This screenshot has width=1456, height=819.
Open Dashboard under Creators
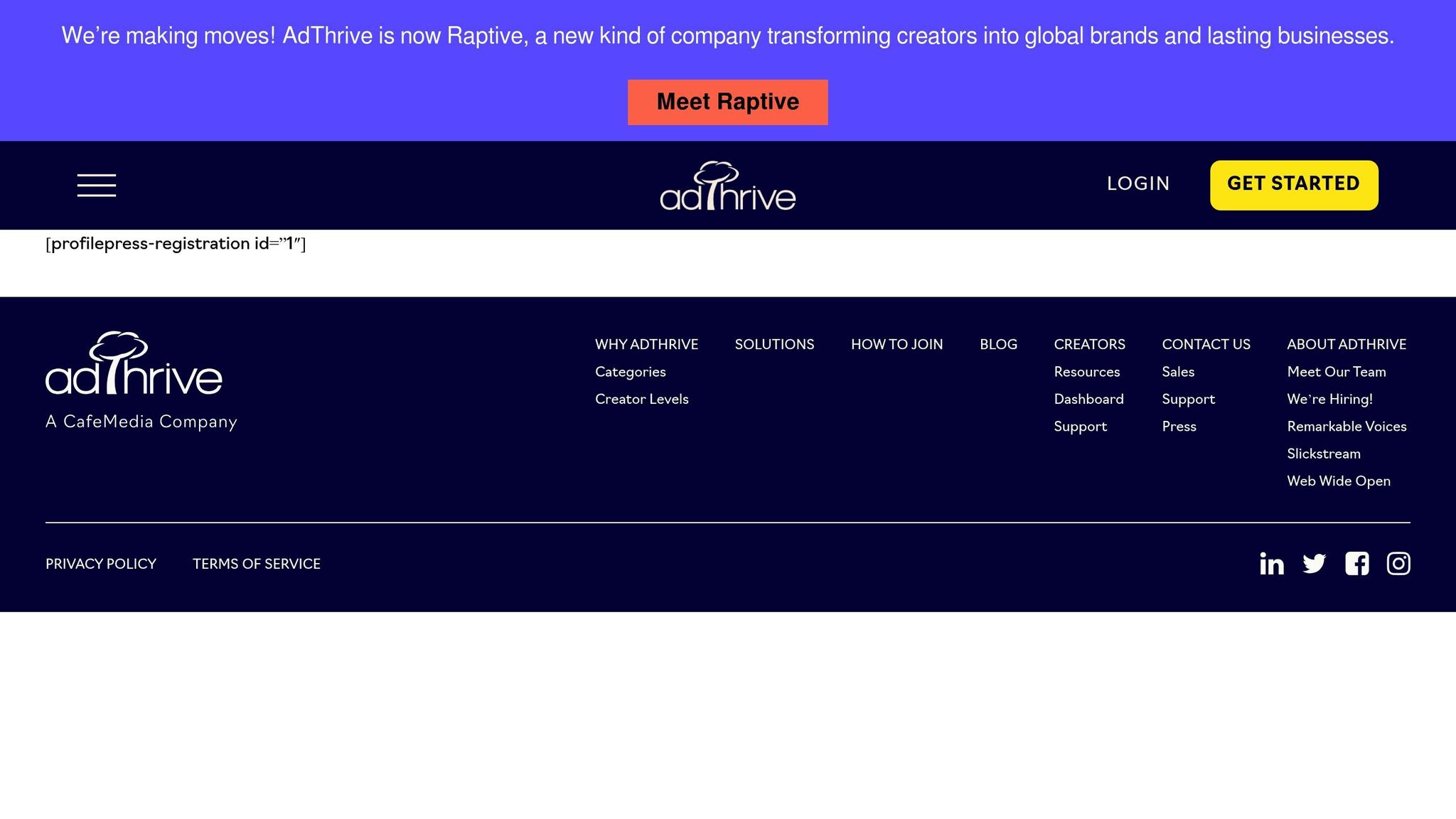click(x=1088, y=399)
